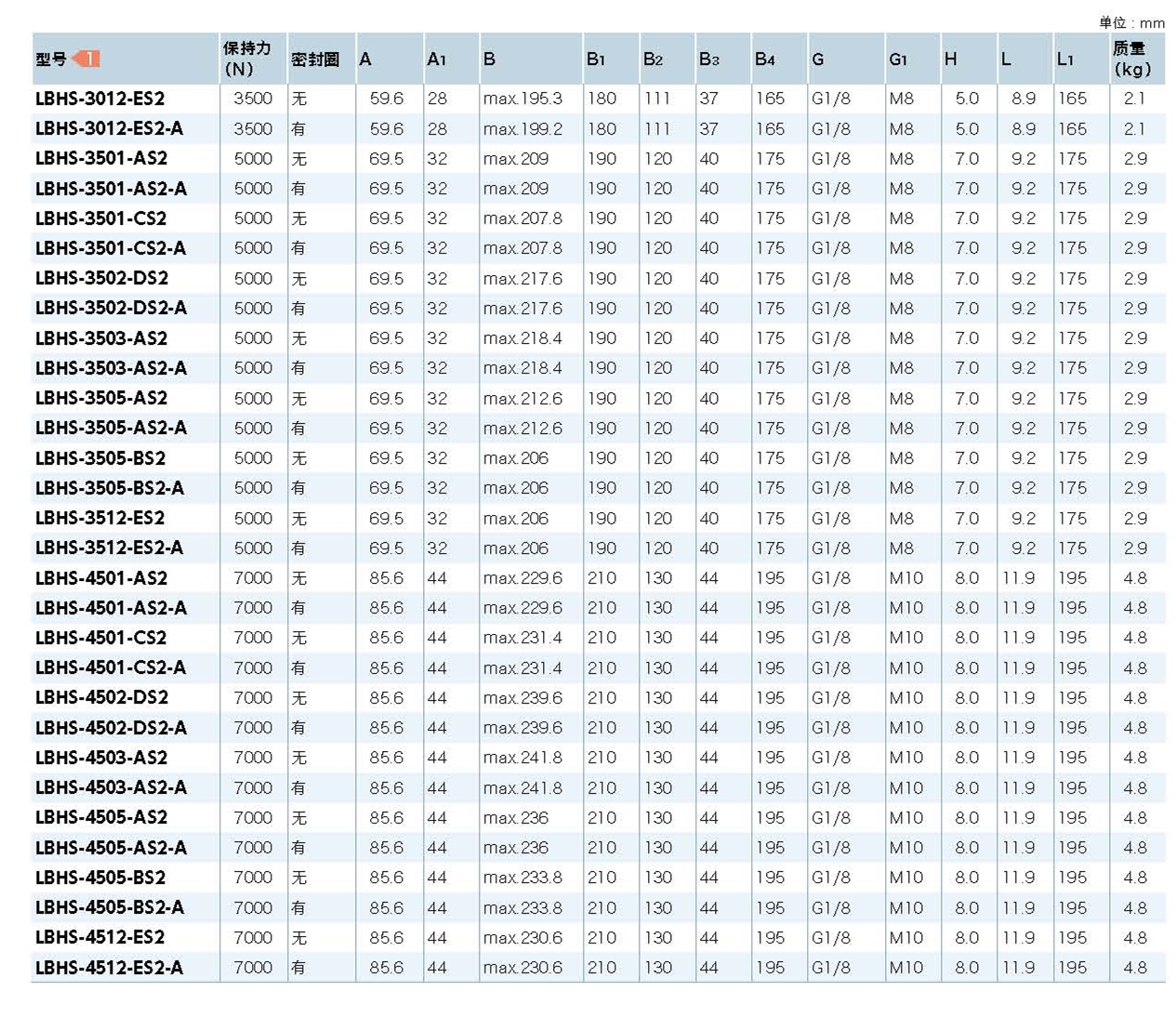Viewport: 1176px width, 1017px height.
Task: Select model LBHS-3503-AS2
Action: 101,338
